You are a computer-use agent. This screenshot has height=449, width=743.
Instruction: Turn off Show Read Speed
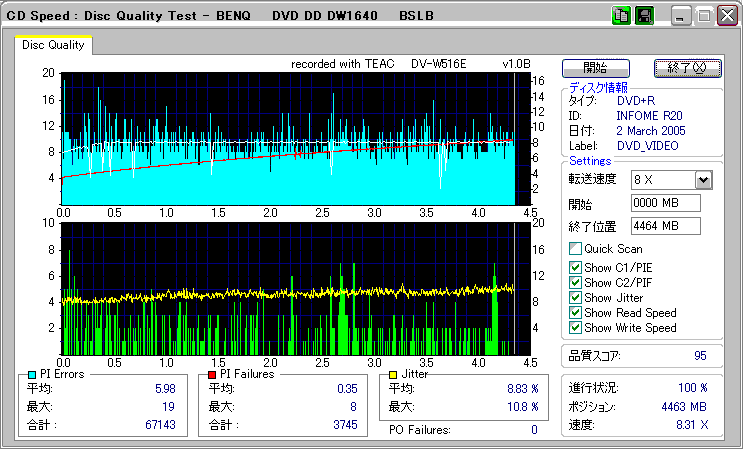point(575,312)
